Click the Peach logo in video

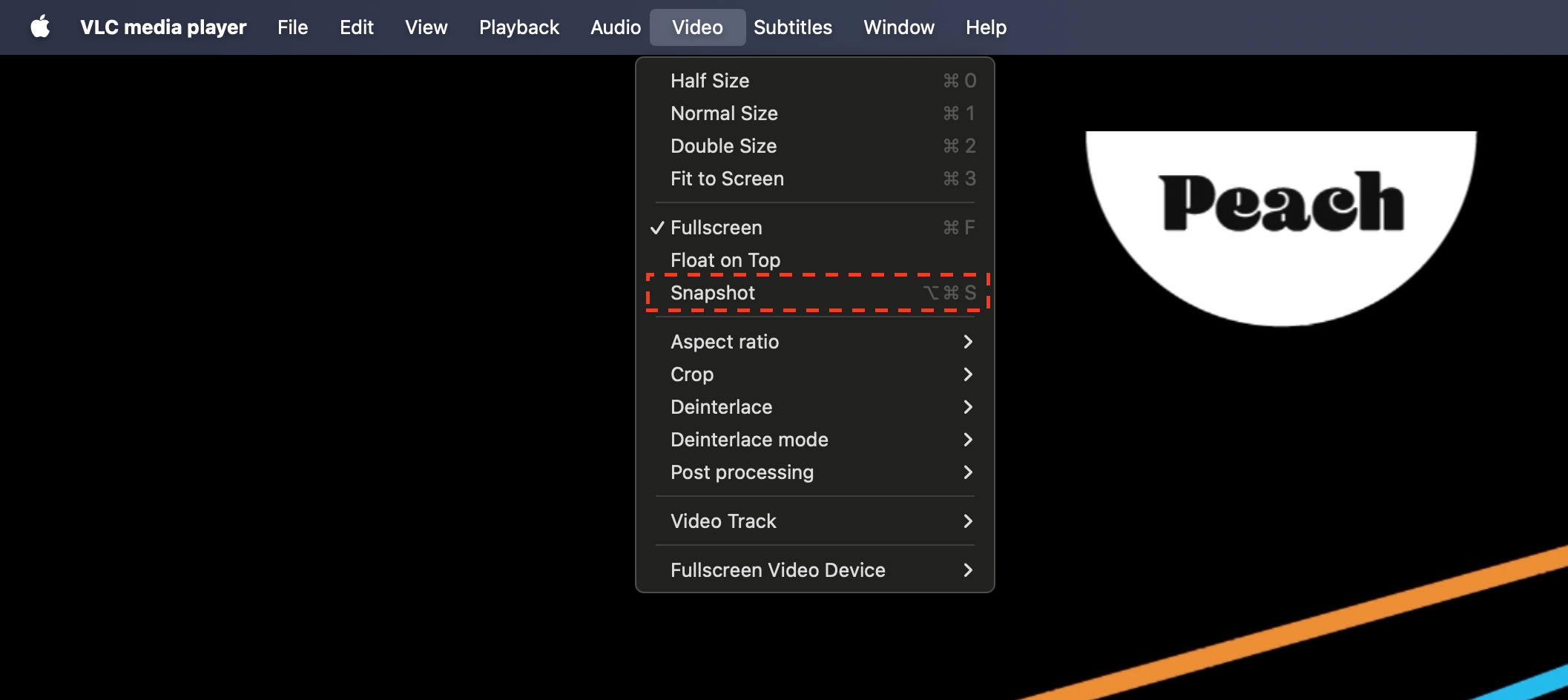pos(1281,204)
